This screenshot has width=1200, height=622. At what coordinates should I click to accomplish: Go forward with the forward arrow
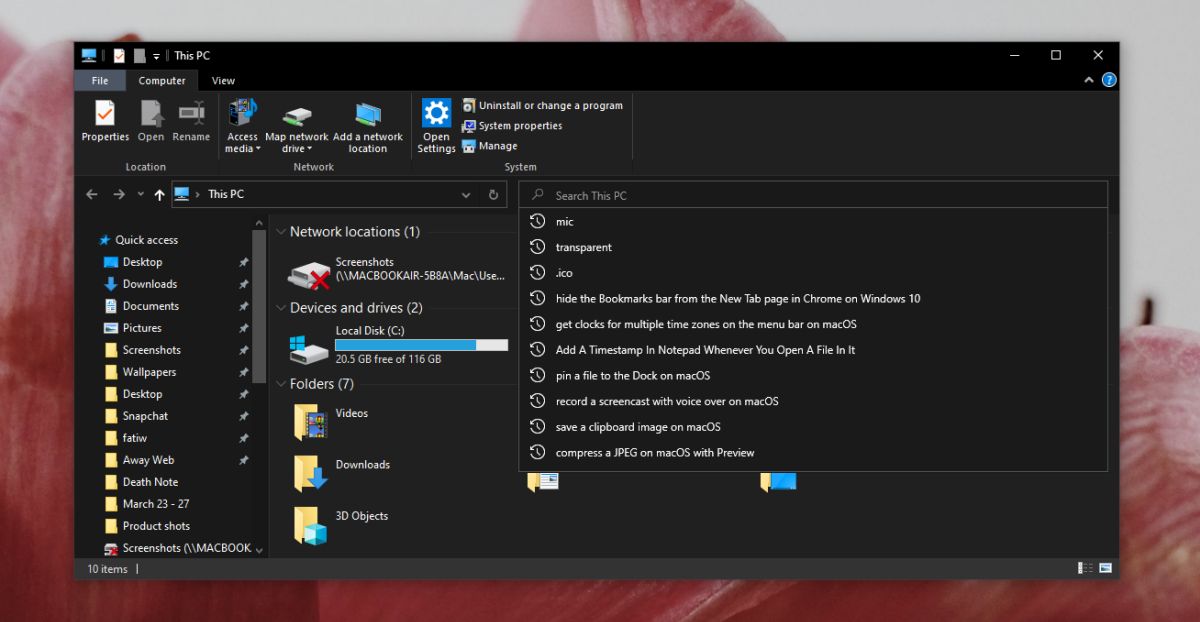coord(119,195)
